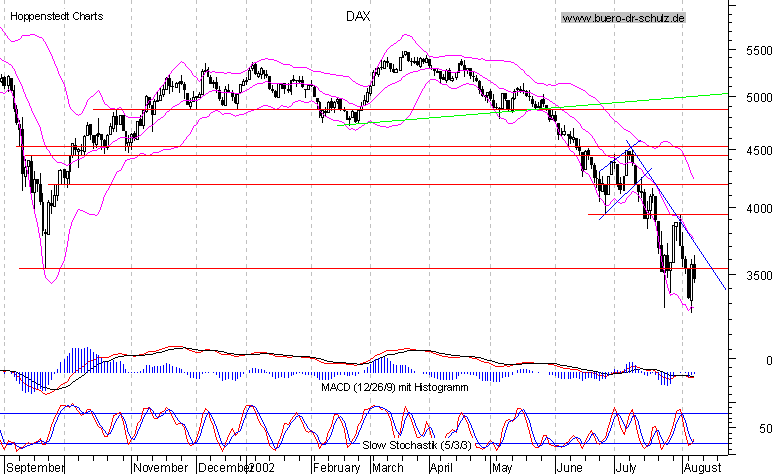
Task: Select the September month label
Action: [x=35, y=468]
